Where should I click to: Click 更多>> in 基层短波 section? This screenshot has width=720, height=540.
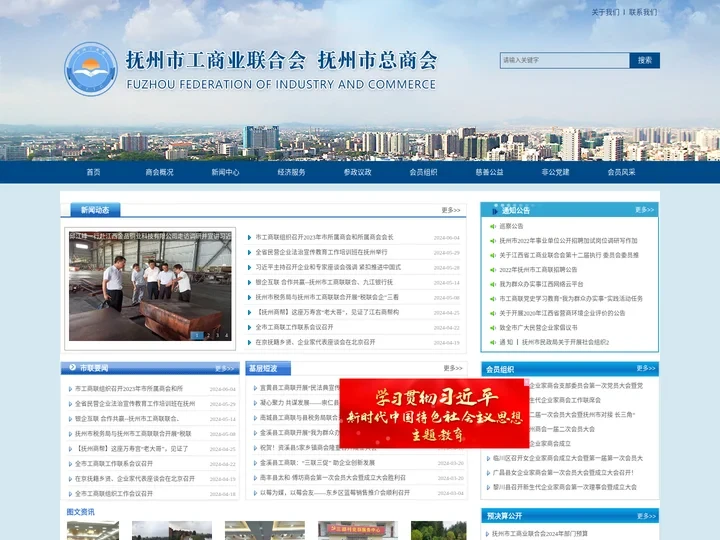453,368
